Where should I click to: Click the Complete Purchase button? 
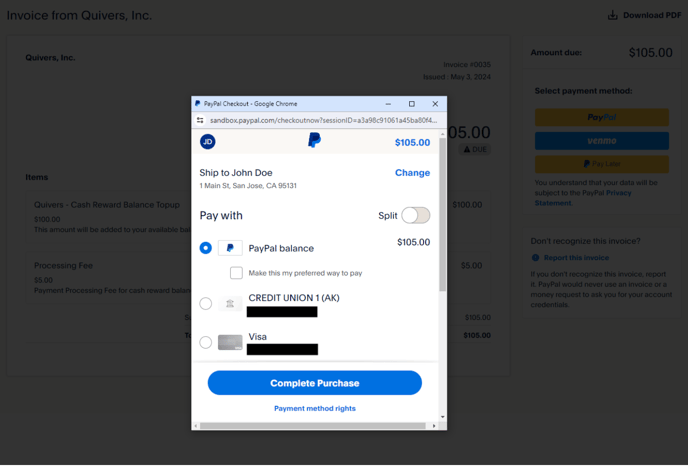point(315,383)
